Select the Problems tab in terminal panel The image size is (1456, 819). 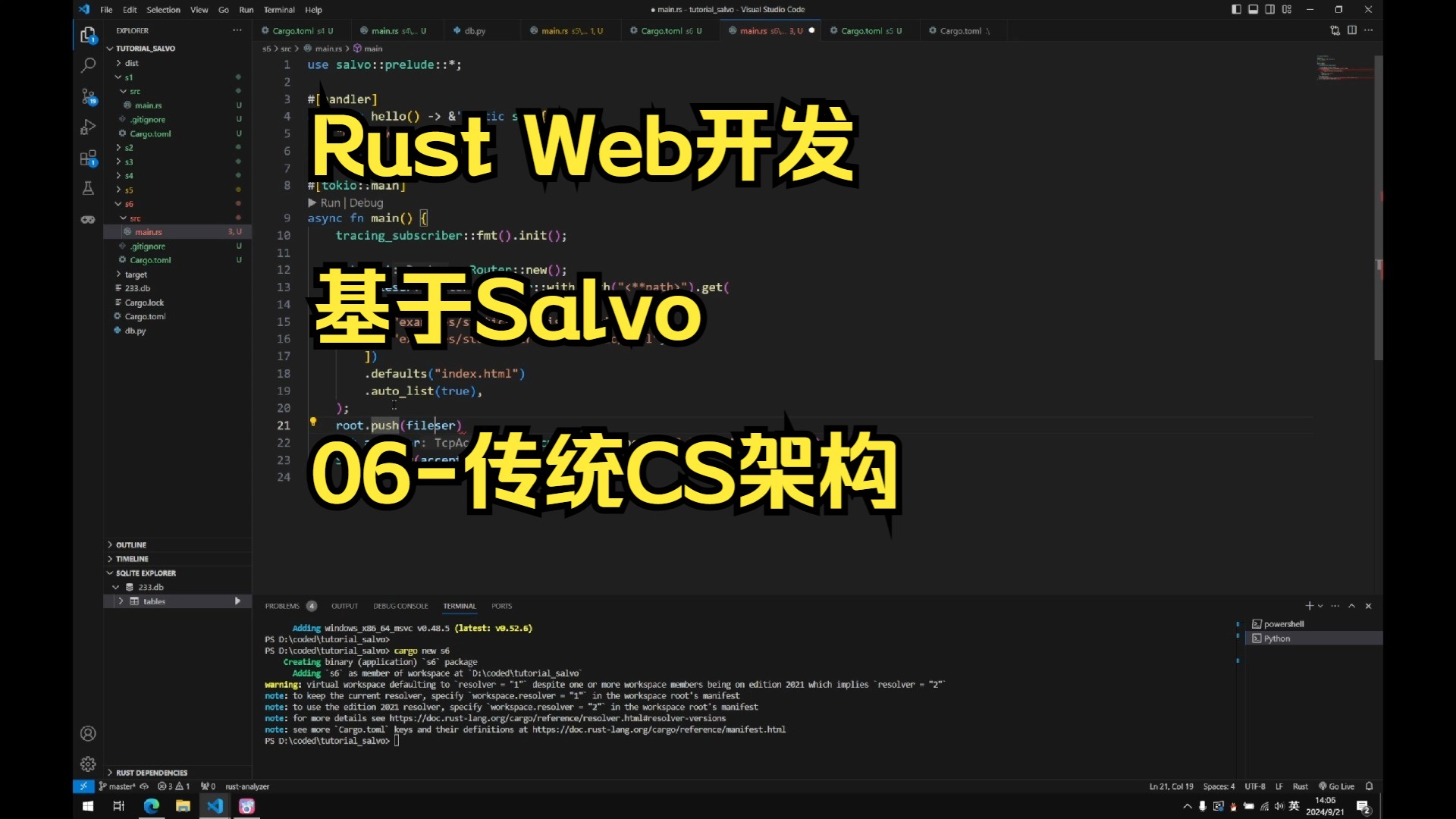283,606
